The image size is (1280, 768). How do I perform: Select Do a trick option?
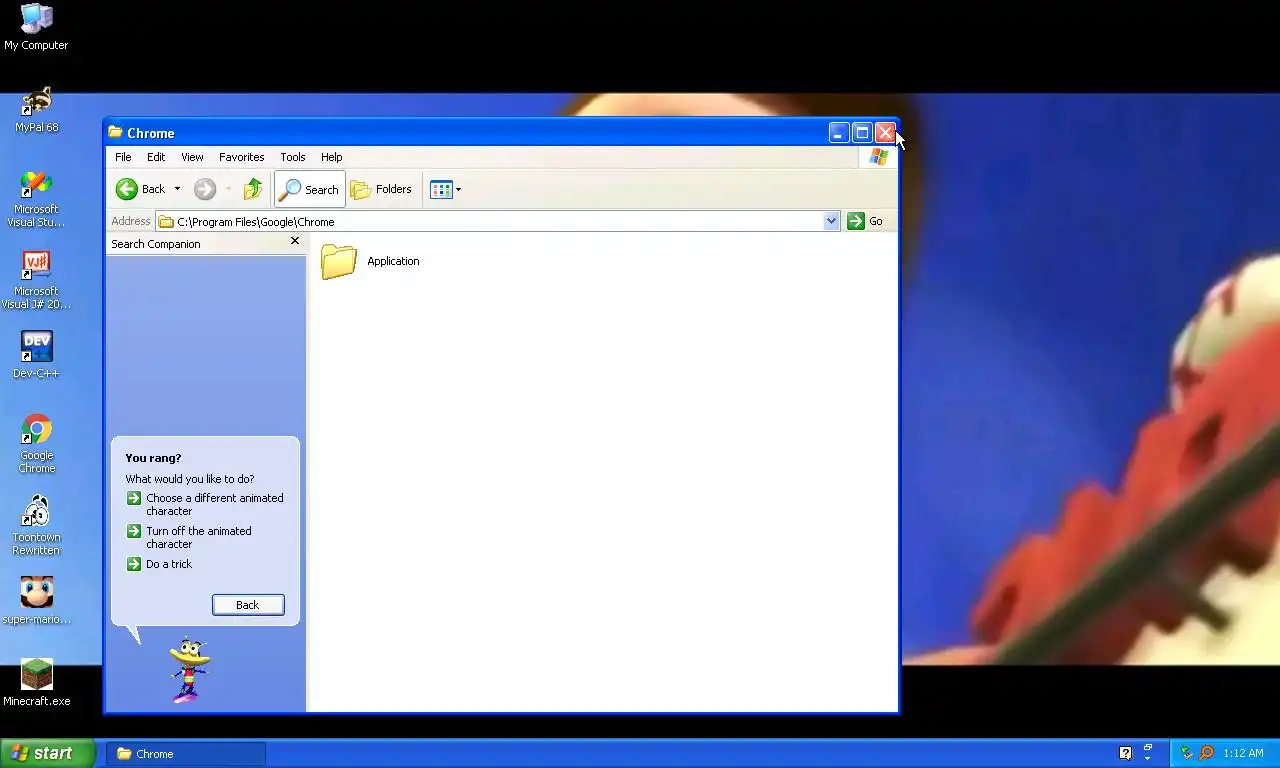pos(159,564)
